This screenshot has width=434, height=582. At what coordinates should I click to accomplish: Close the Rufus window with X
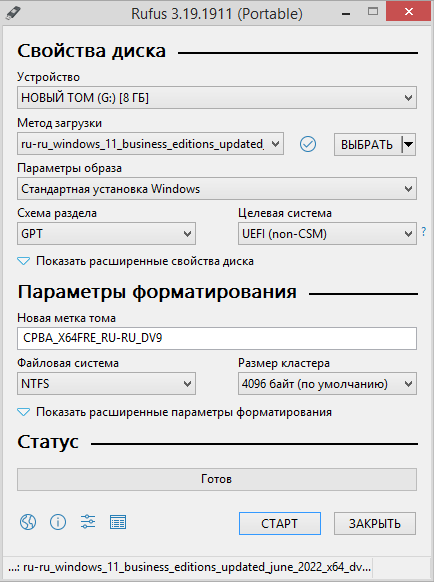pyautogui.click(x=409, y=12)
